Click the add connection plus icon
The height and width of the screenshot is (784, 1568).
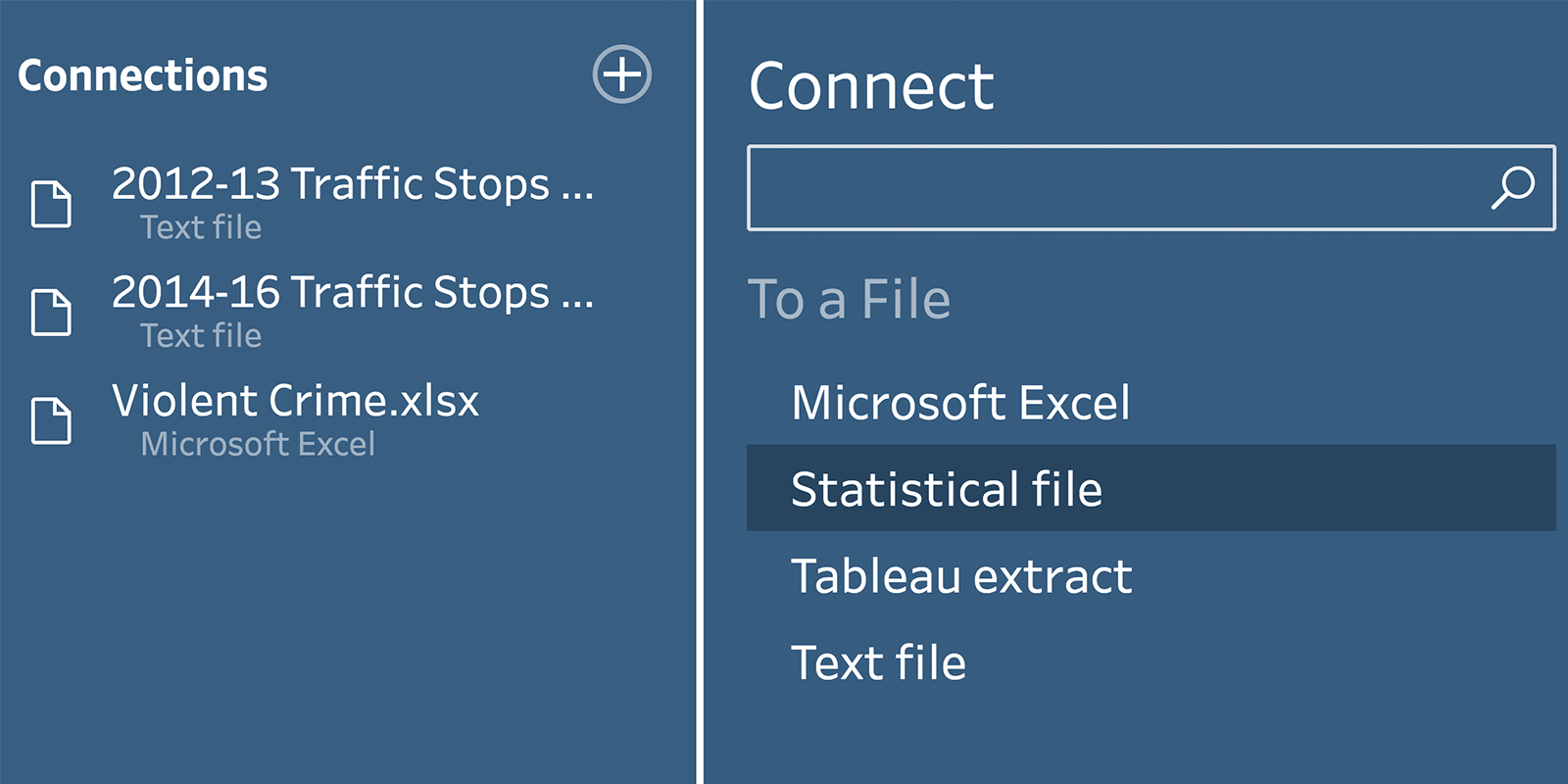coord(621,74)
